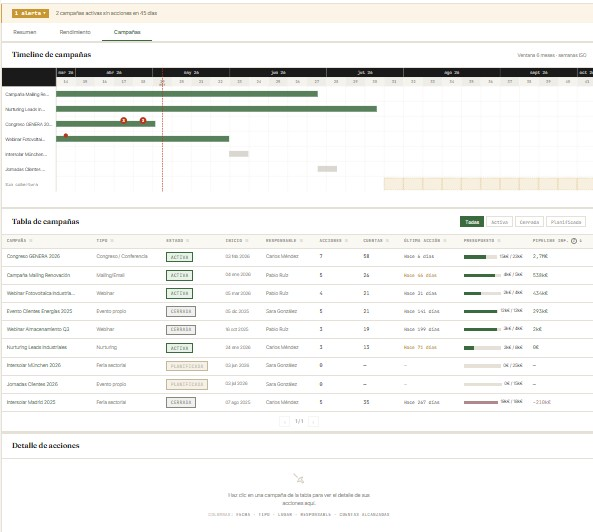Click the red dot marker on Webinar Fotovoltaica bar

(x=66, y=135)
